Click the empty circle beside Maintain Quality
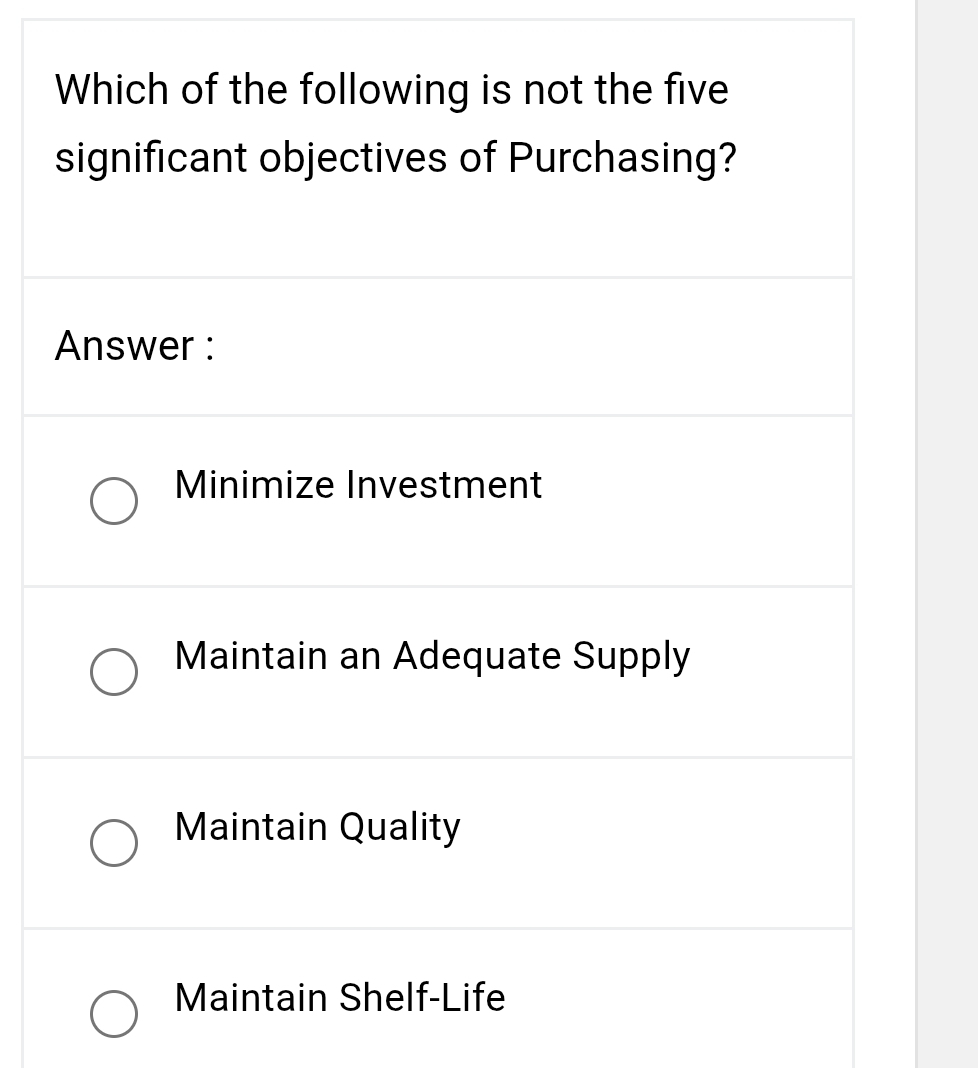The height and width of the screenshot is (1068, 978). coord(114,843)
